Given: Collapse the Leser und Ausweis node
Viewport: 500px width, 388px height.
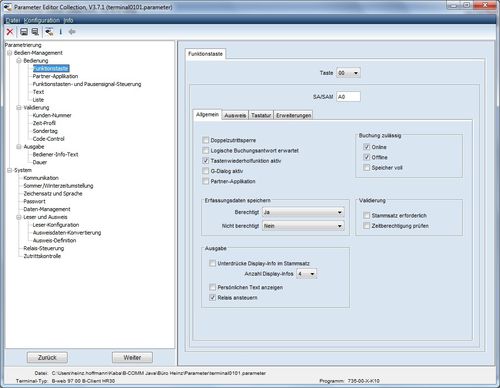Looking at the screenshot, I should (x=19, y=217).
